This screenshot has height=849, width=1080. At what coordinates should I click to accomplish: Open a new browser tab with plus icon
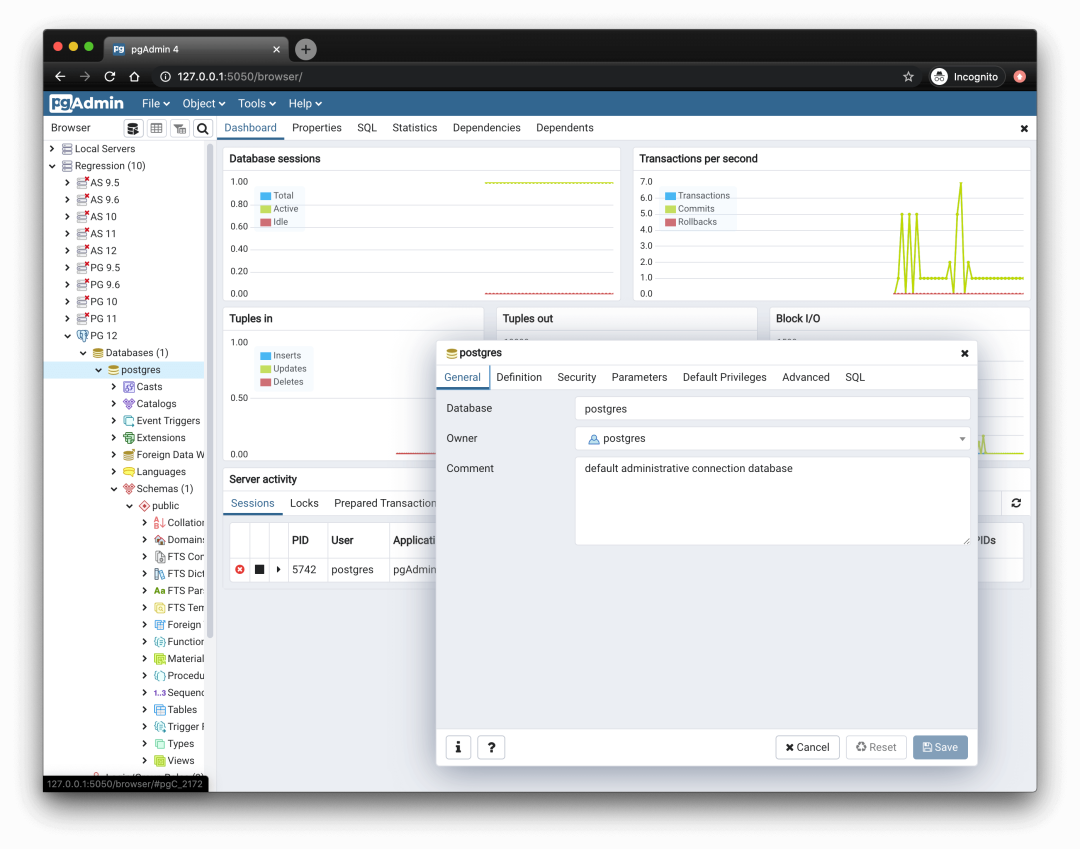[306, 49]
